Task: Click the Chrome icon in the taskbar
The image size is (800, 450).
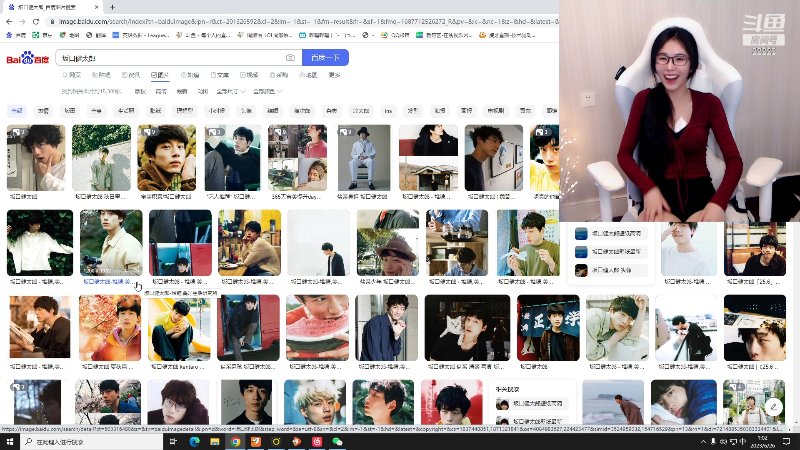Action: coord(235,442)
